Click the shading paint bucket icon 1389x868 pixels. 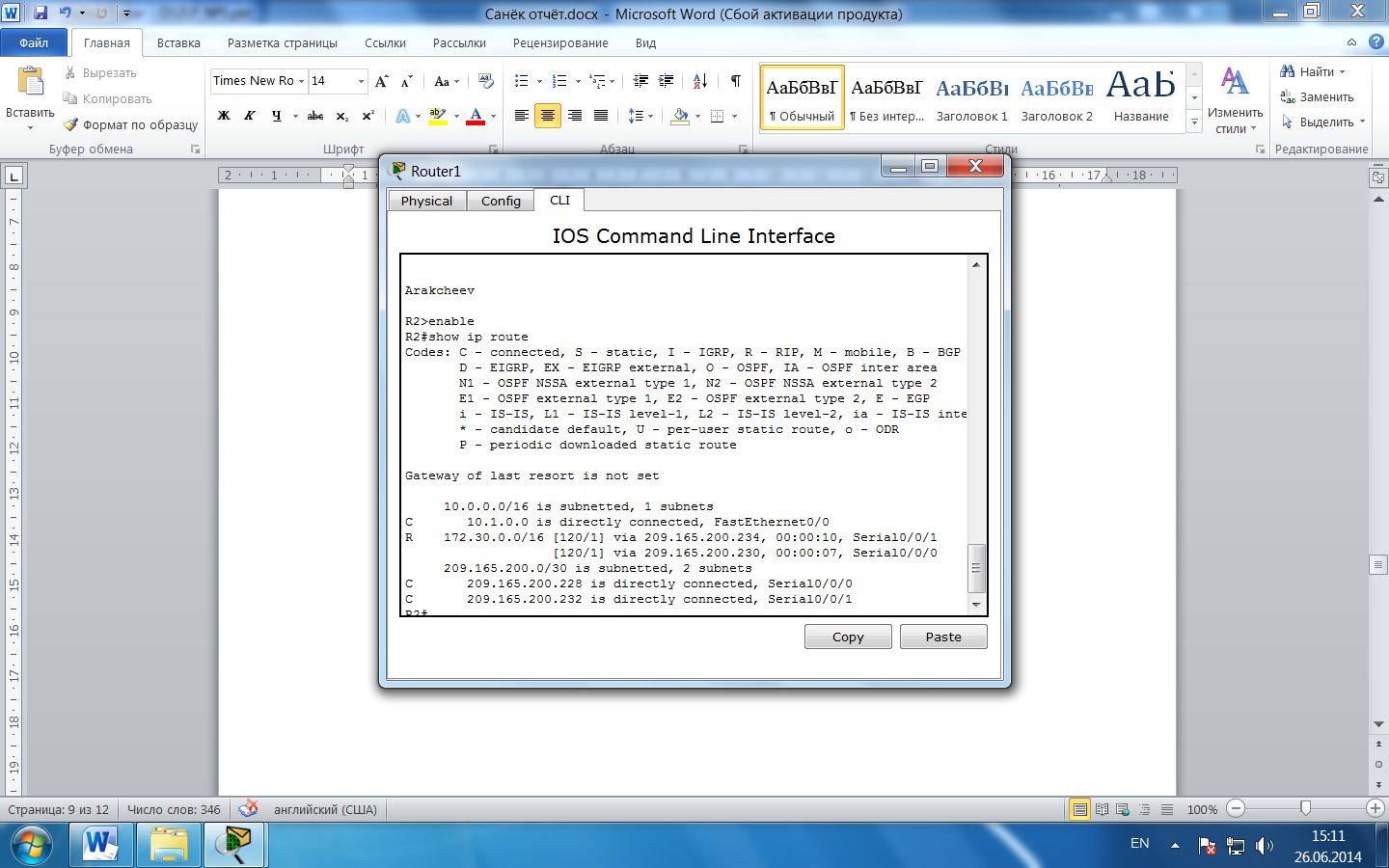(681, 116)
